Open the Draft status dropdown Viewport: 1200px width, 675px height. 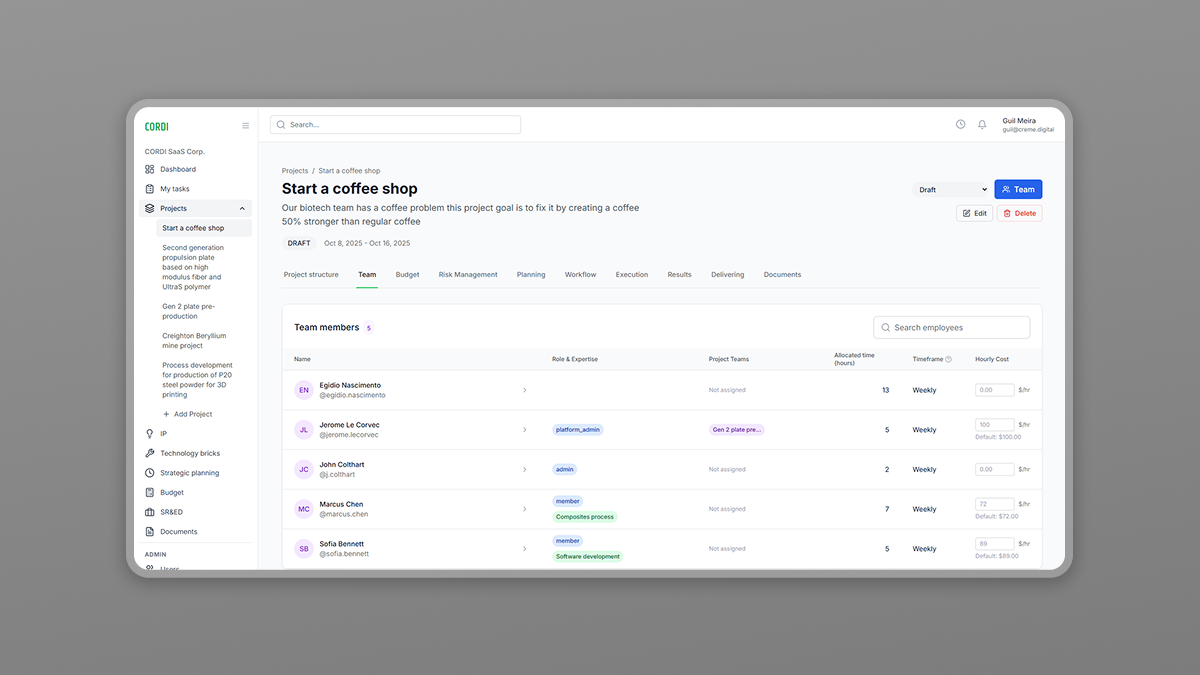pyautogui.click(x=951, y=189)
